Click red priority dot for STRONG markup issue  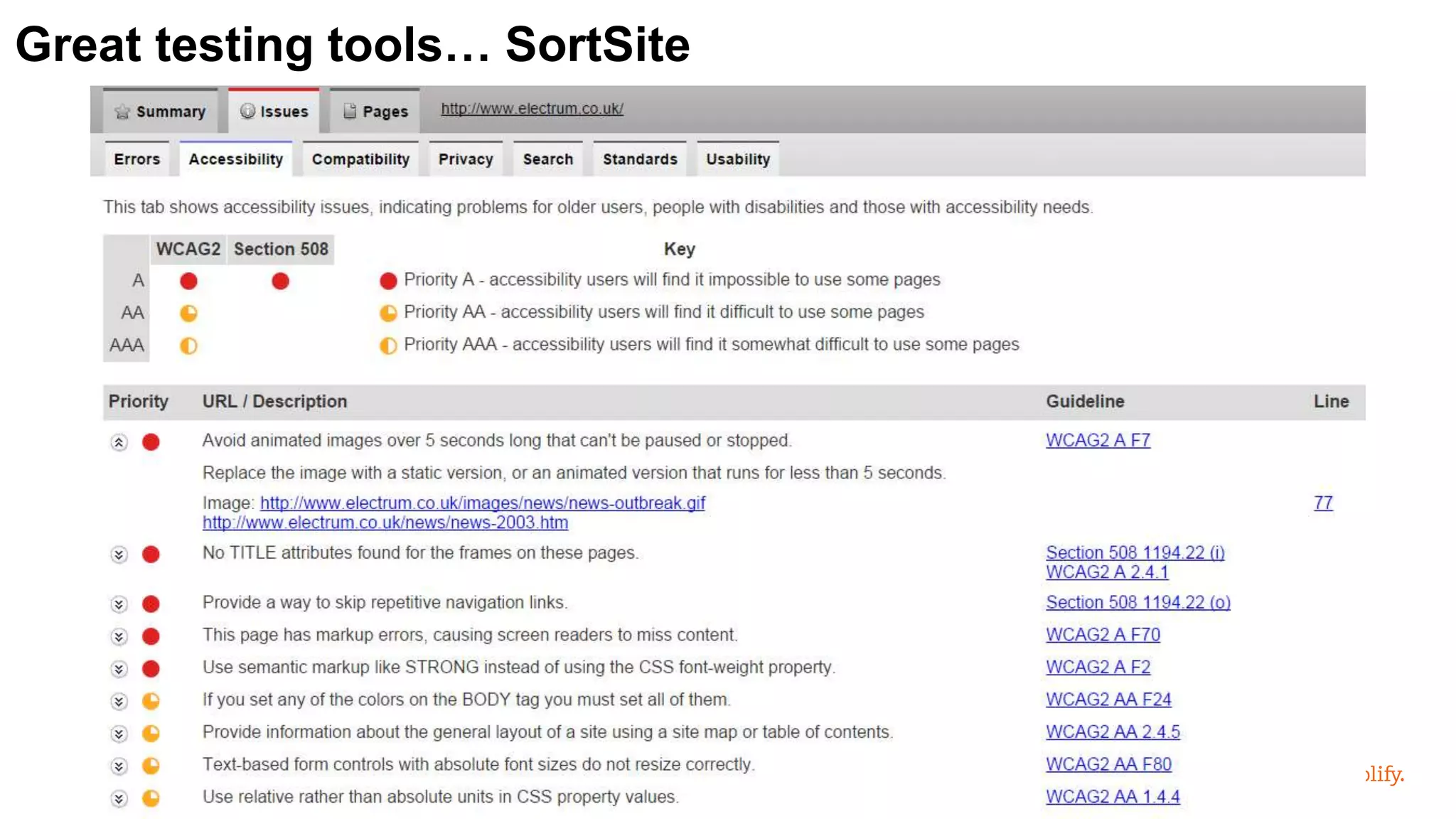click(151, 669)
